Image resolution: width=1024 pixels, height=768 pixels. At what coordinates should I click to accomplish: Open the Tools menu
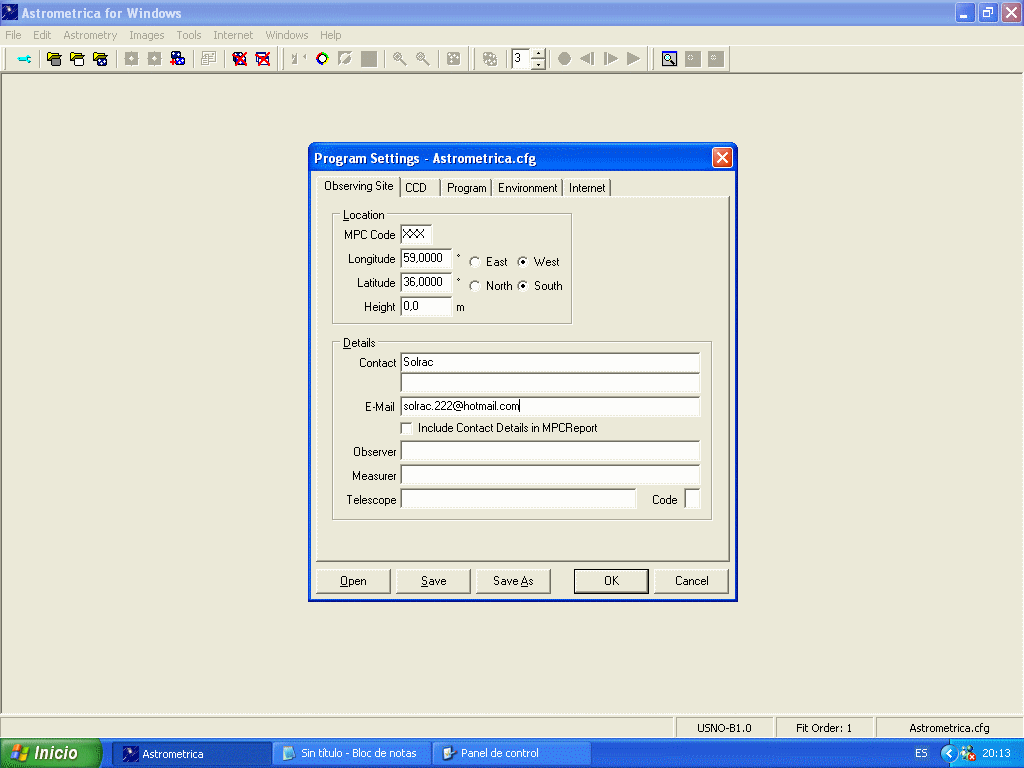pos(189,35)
